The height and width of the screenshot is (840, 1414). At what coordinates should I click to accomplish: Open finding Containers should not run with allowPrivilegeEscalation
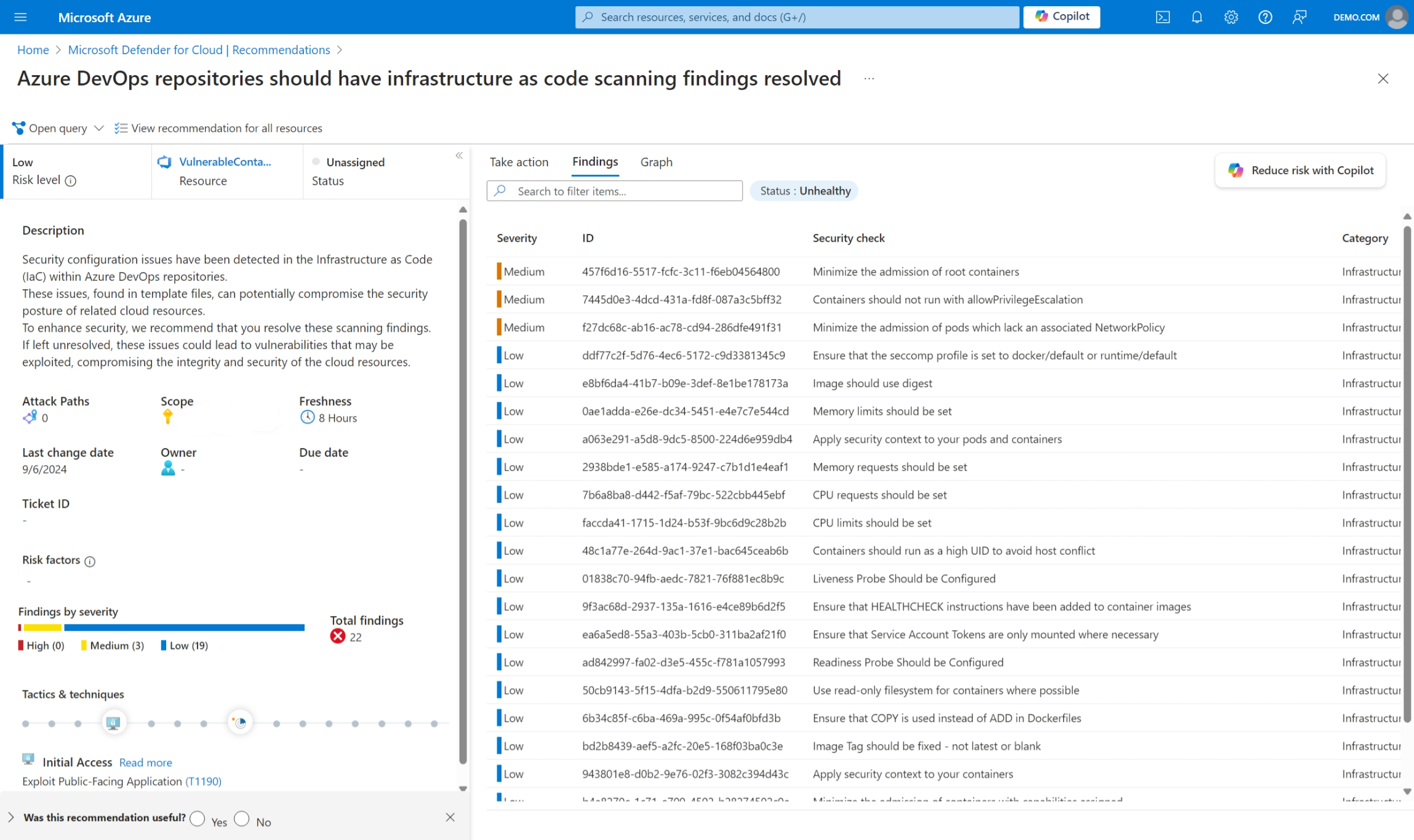click(x=948, y=300)
